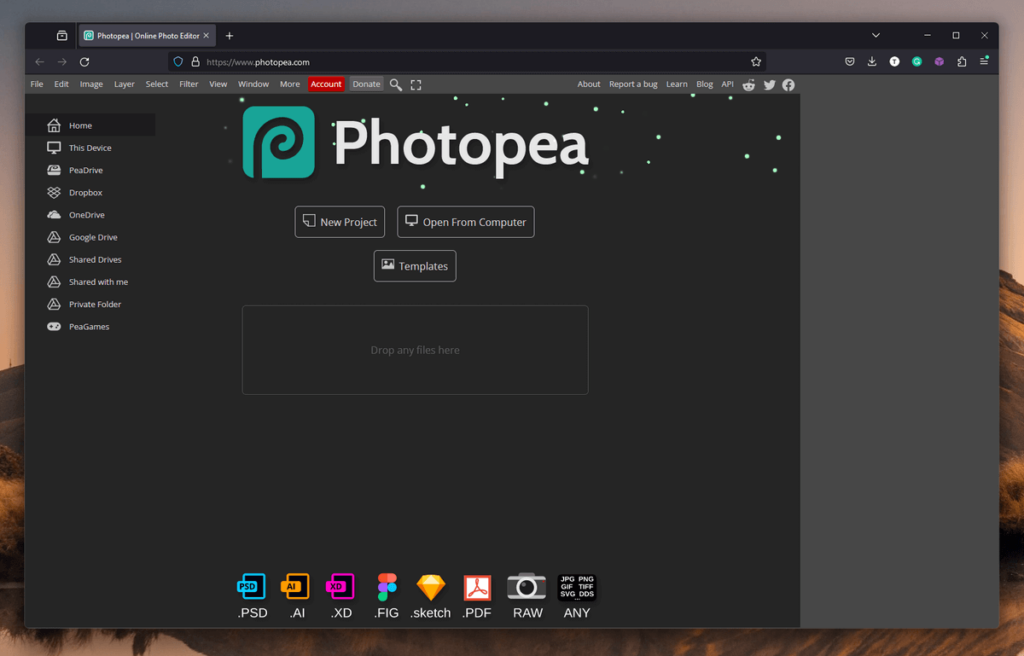This screenshot has height=656, width=1024.
Task: Open the API link
Action: tap(727, 84)
